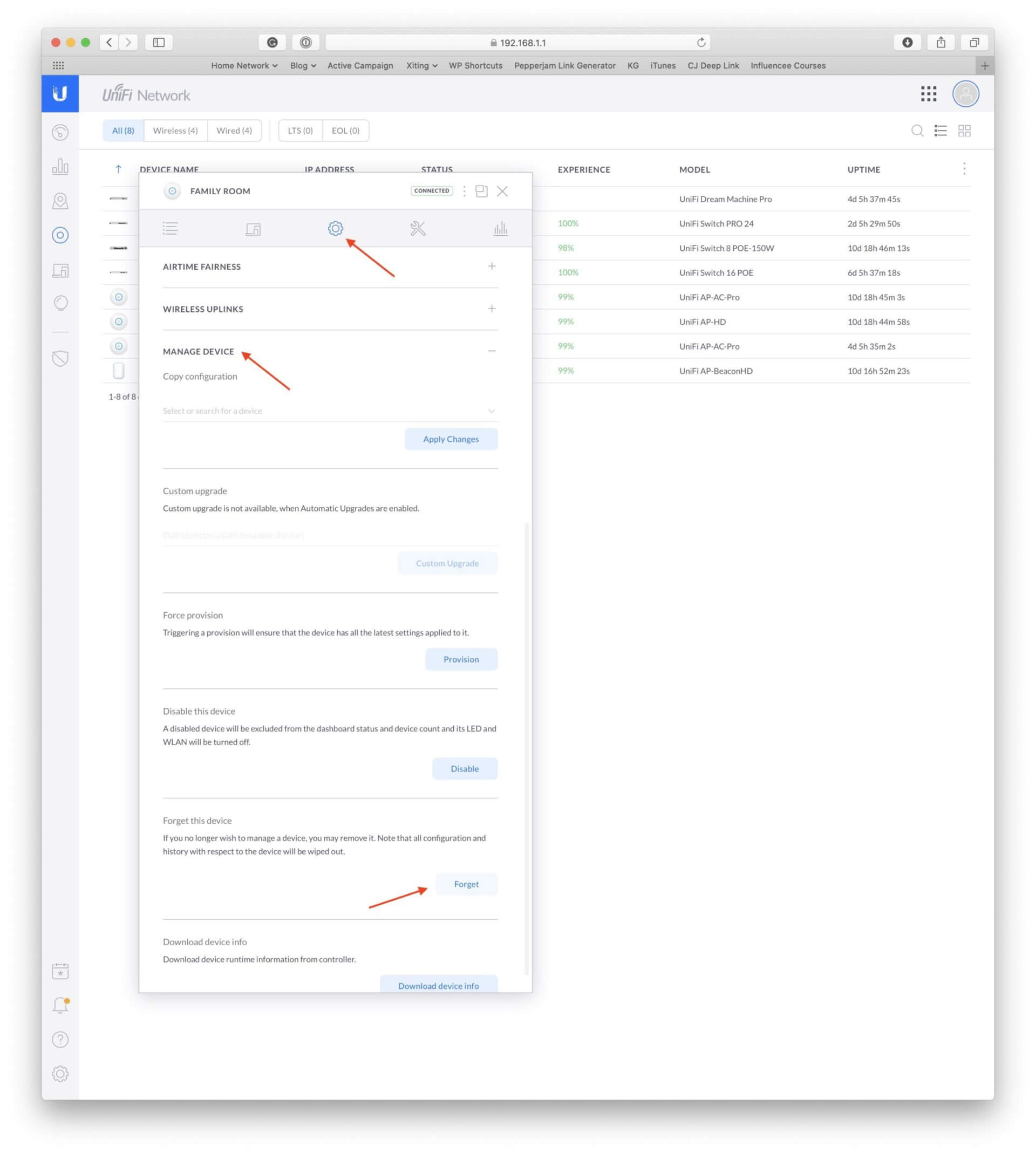Open the device panel Statistics tab

(500, 229)
